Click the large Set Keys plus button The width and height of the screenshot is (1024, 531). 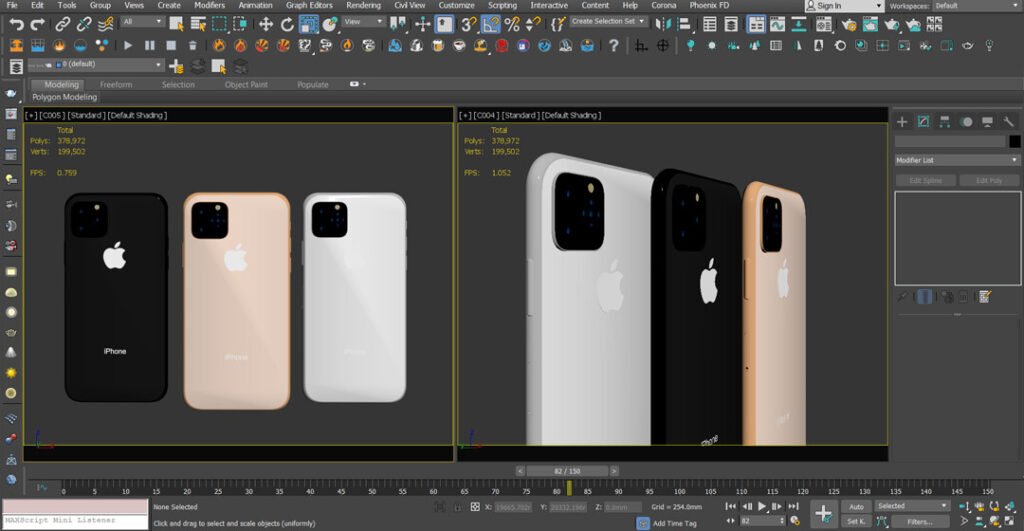coord(824,514)
